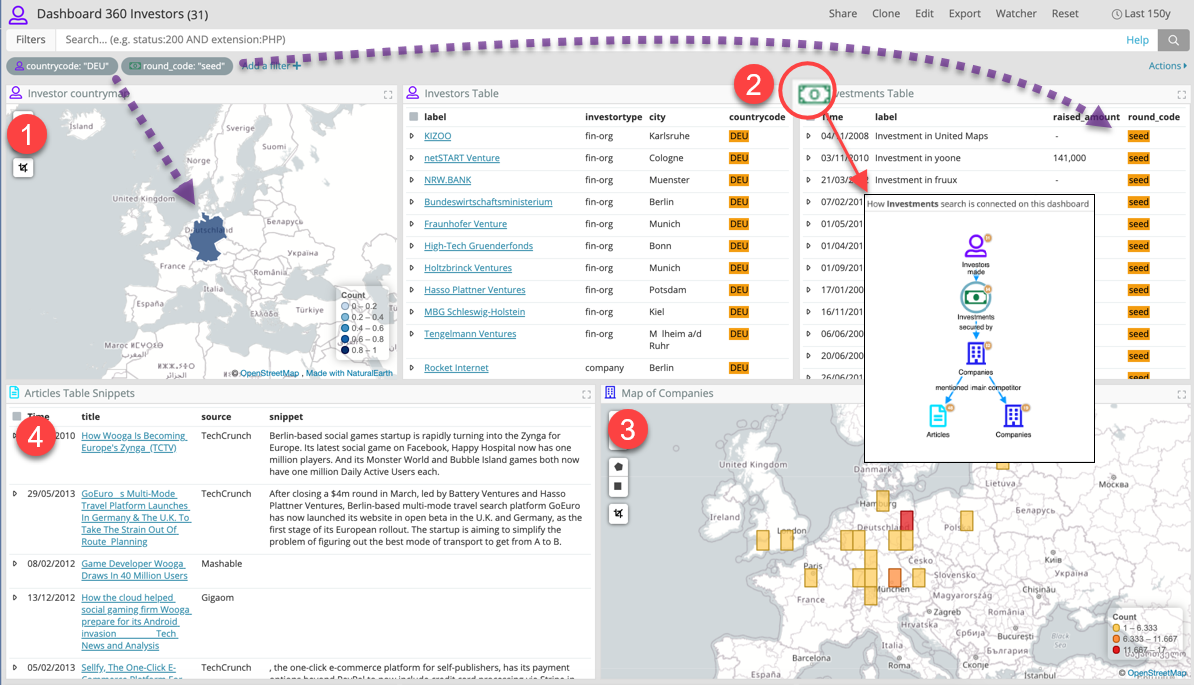Click the Investors node in relation diagram
The height and width of the screenshot is (687, 1194).
click(975, 247)
